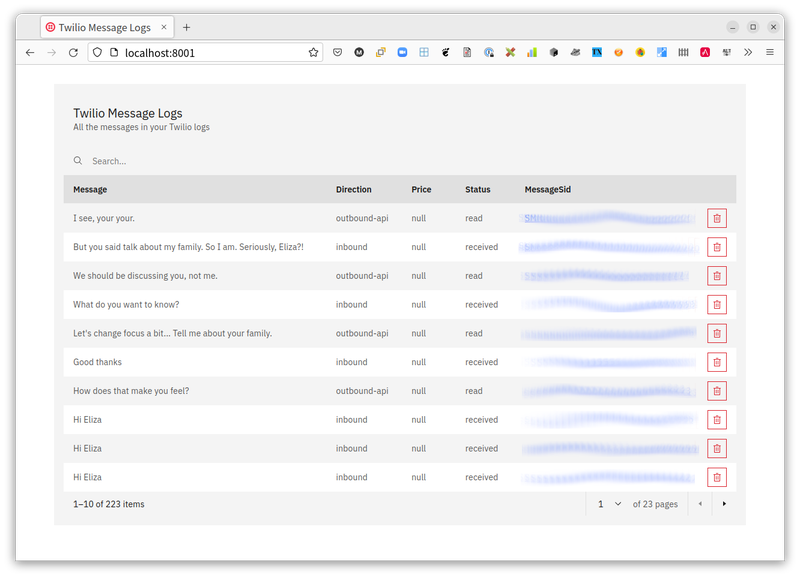Click the red and green X extension icon

510,52
